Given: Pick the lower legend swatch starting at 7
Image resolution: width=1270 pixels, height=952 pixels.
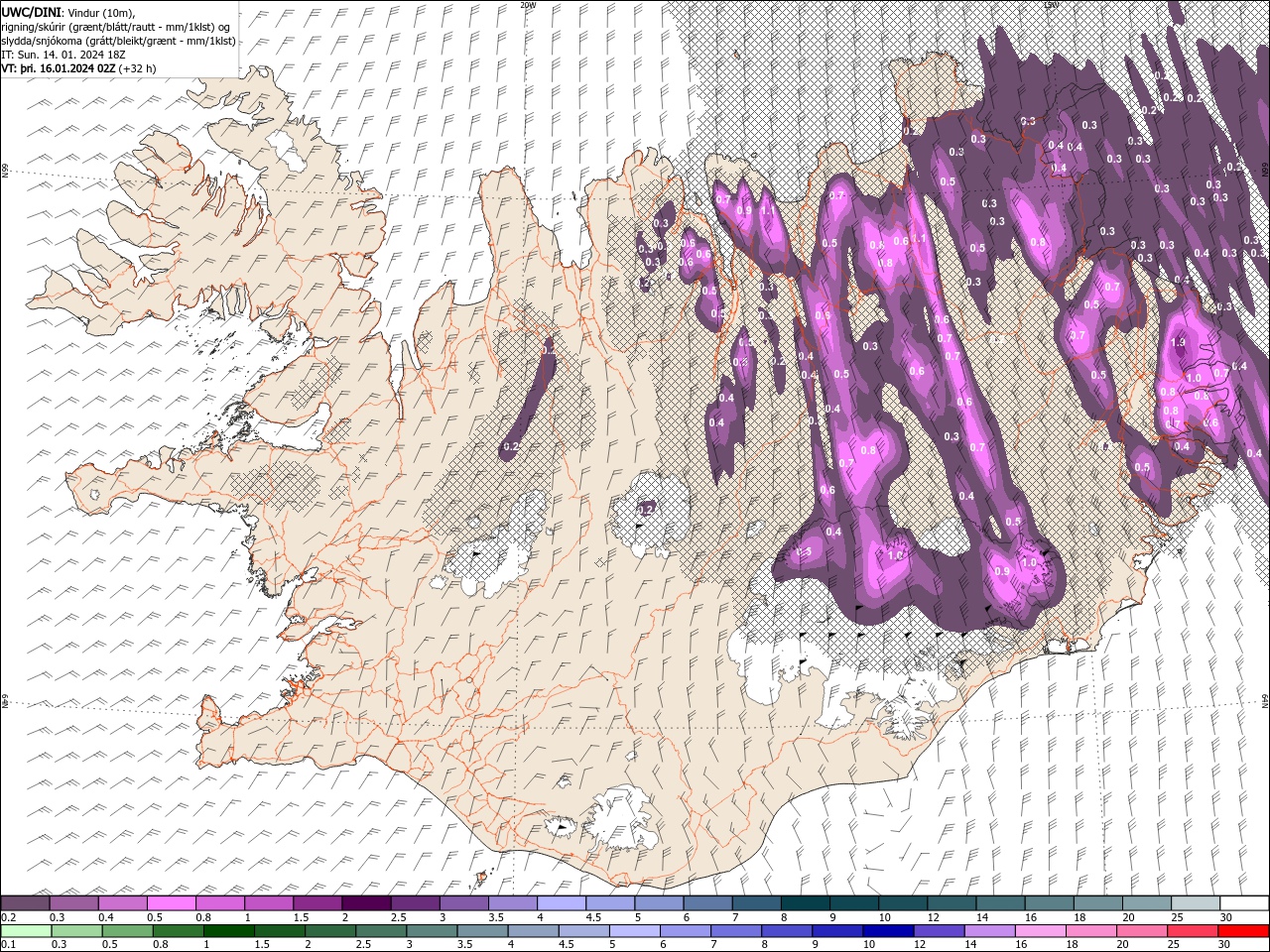Looking at the screenshot, I should [x=735, y=931].
